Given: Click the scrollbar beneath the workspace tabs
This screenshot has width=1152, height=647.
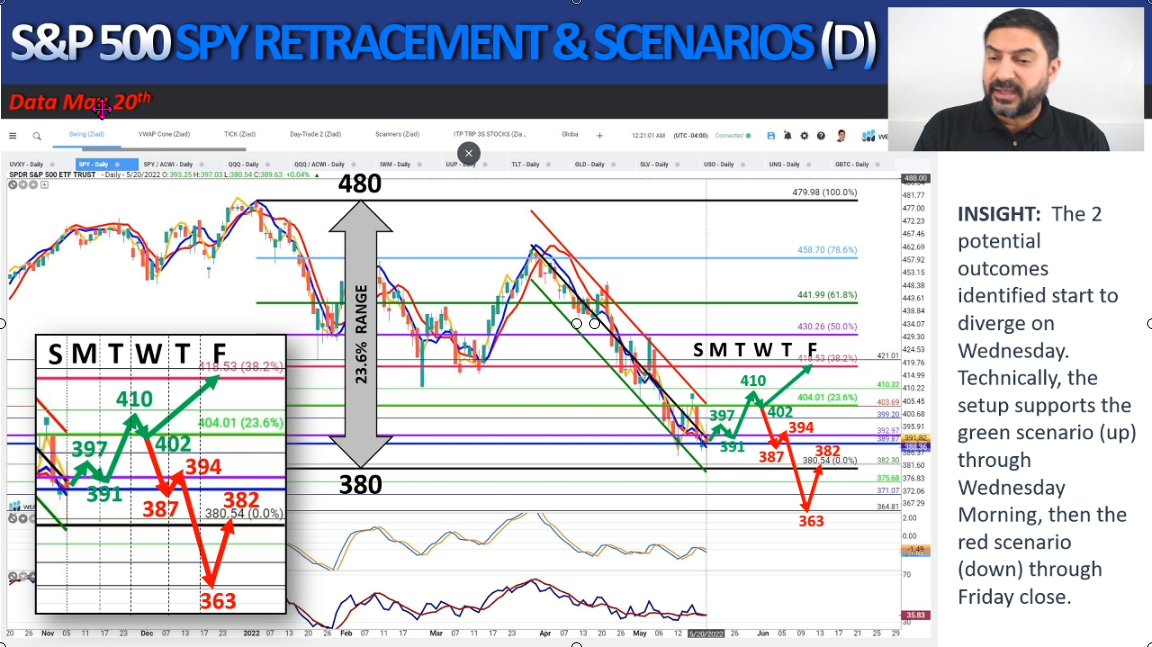Looking at the screenshot, I should pos(162,149).
